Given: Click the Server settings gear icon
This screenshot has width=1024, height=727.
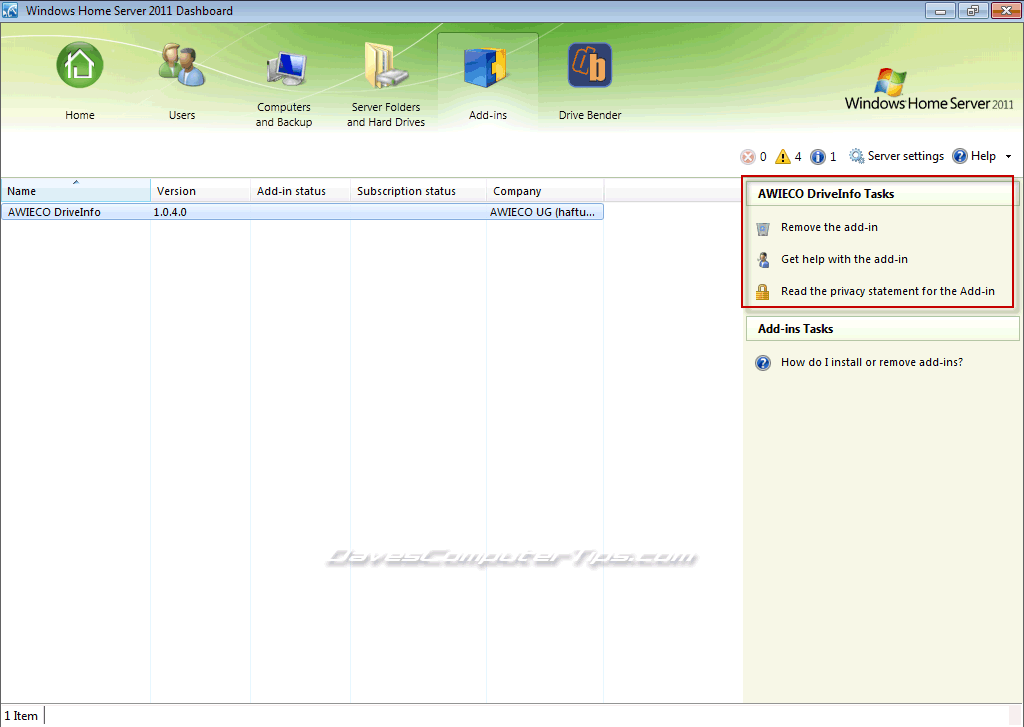Looking at the screenshot, I should [x=856, y=156].
